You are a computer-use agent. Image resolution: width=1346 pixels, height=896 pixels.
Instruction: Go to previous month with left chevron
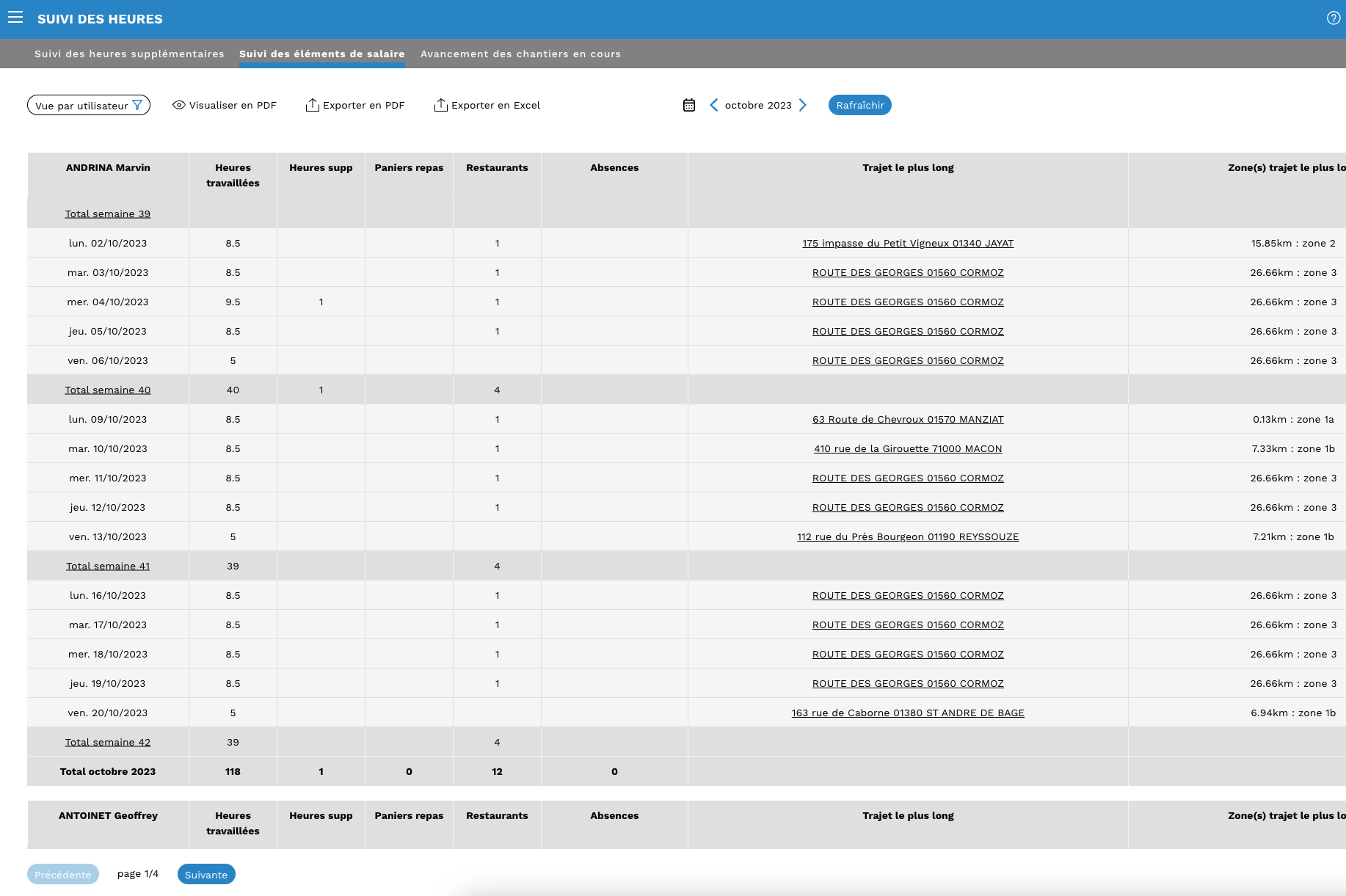click(x=713, y=105)
